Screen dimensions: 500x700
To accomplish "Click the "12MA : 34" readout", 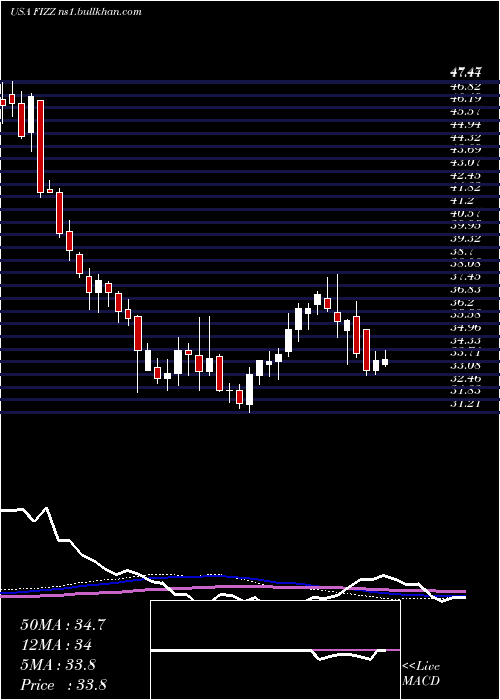I will 56,645.
